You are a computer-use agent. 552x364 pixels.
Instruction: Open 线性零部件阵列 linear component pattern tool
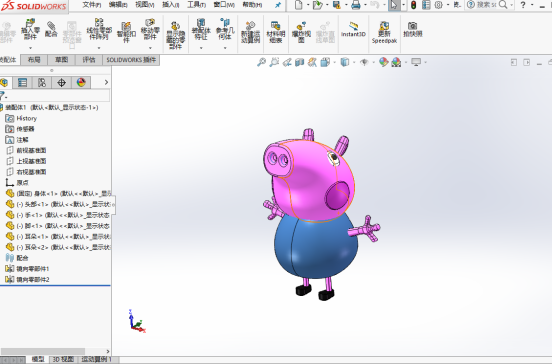99,30
